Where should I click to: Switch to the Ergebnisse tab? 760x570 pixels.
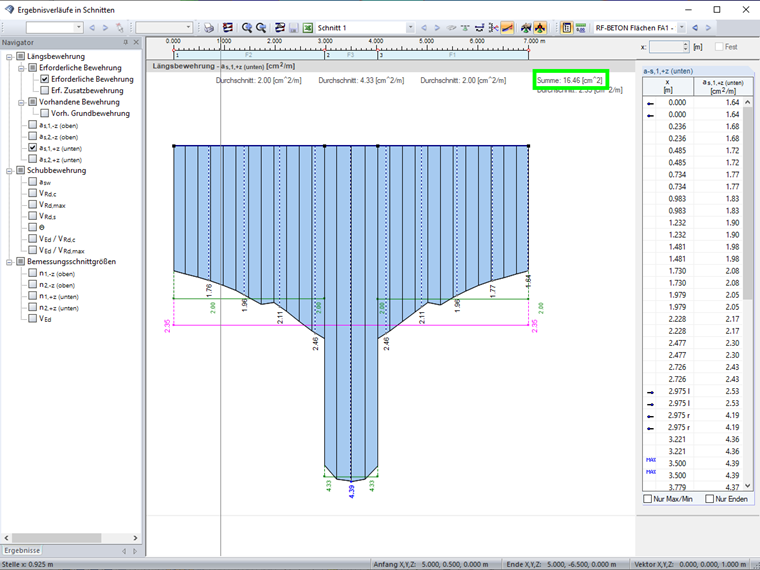[x=21, y=550]
